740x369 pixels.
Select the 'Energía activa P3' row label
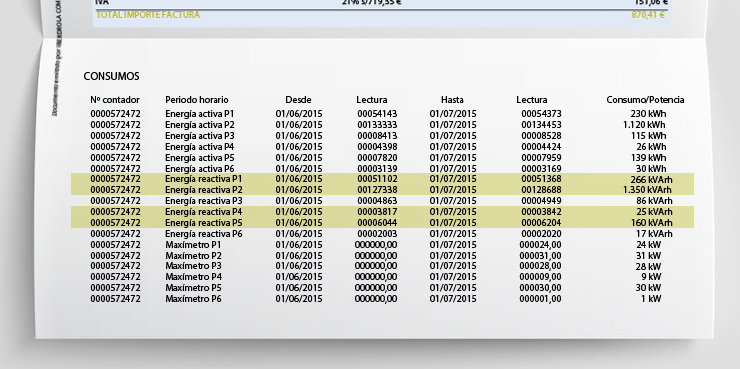[200, 136]
